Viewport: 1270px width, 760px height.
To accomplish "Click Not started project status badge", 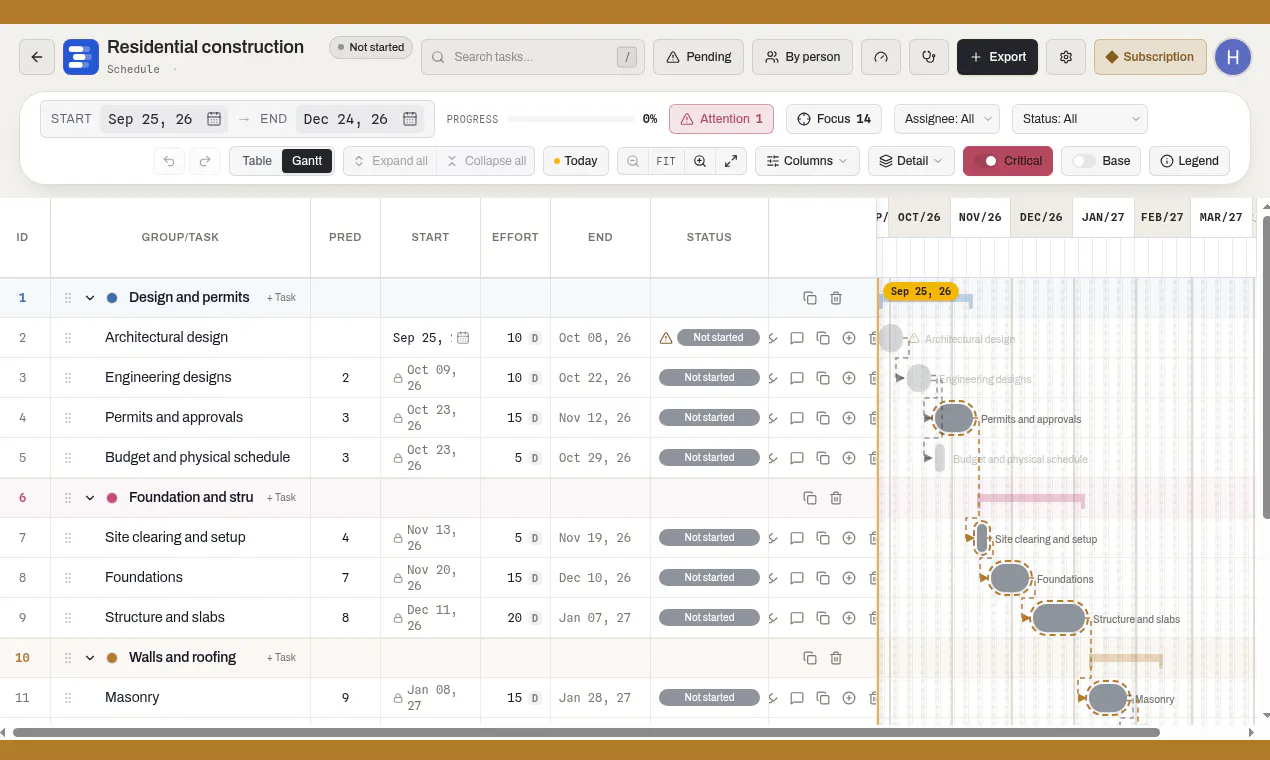I will [371, 47].
